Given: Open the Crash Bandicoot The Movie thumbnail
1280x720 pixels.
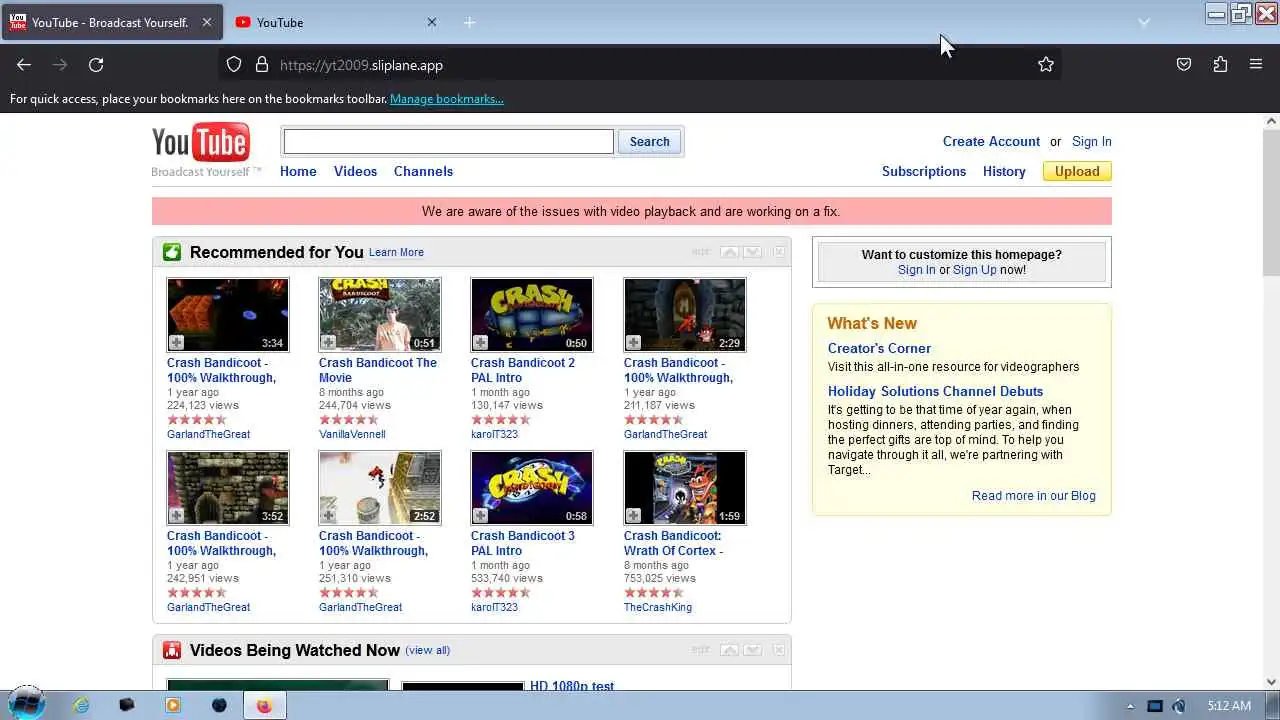Looking at the screenshot, I should [x=380, y=315].
